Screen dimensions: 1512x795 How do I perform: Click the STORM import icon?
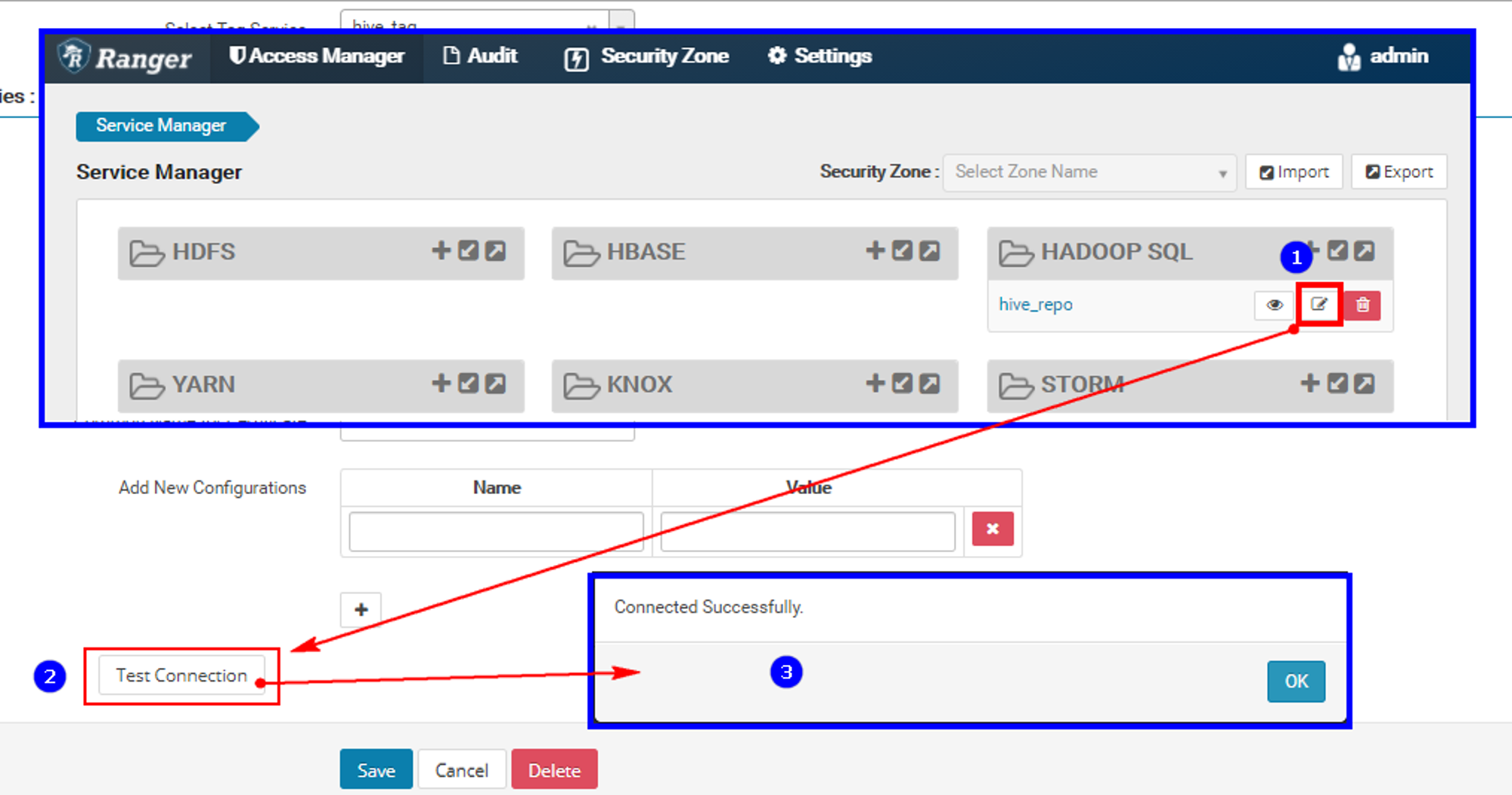1337,383
